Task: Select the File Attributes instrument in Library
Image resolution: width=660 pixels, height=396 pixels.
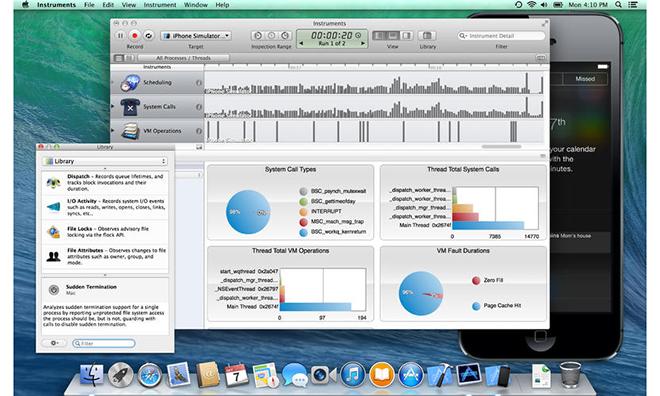Action: [x=105, y=256]
